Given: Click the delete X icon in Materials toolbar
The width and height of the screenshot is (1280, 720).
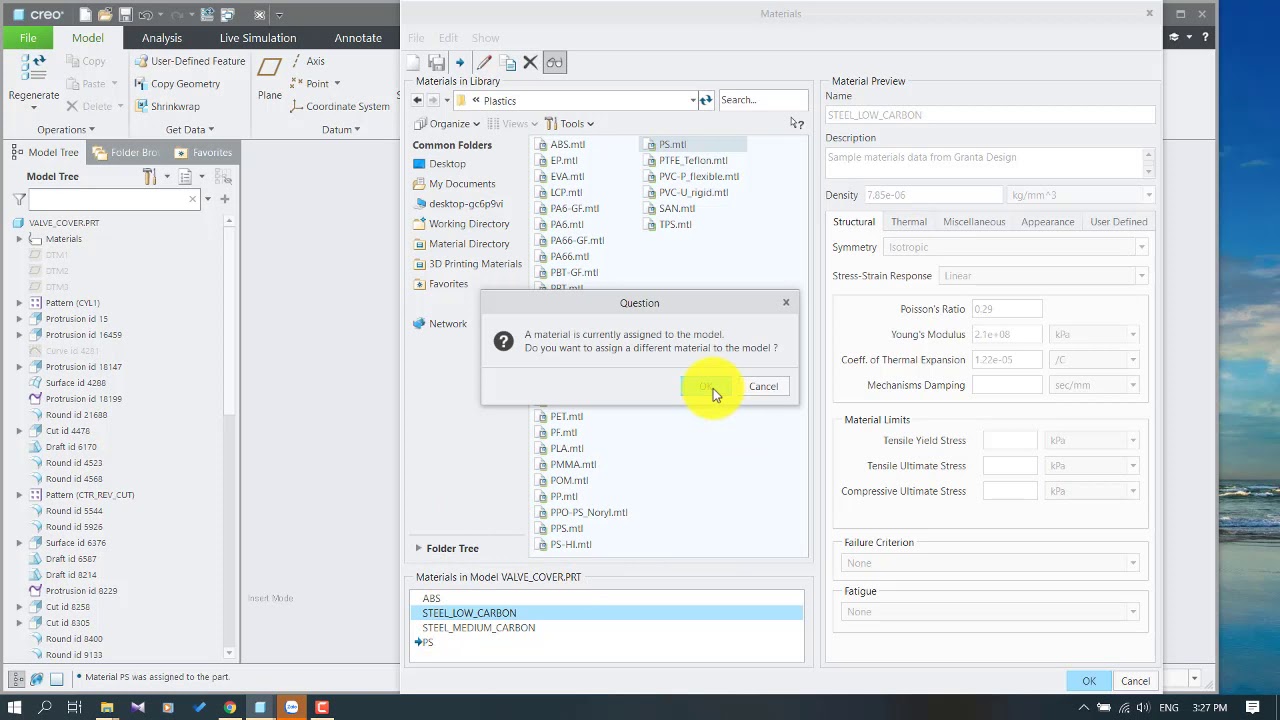Looking at the screenshot, I should 530,63.
